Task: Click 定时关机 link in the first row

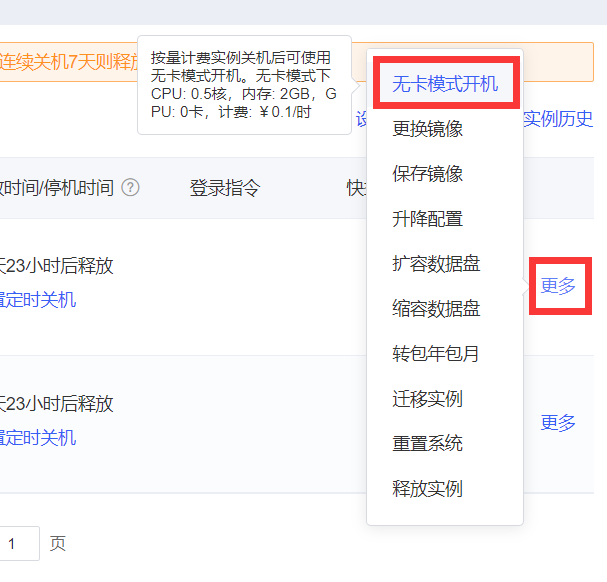Action: coord(38,300)
